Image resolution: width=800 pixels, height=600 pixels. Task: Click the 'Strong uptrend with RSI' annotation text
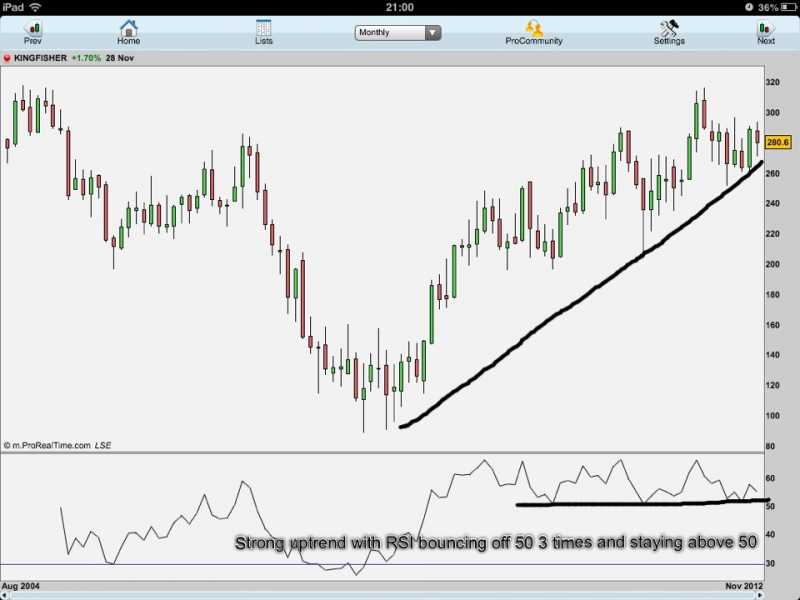[x=496, y=544]
